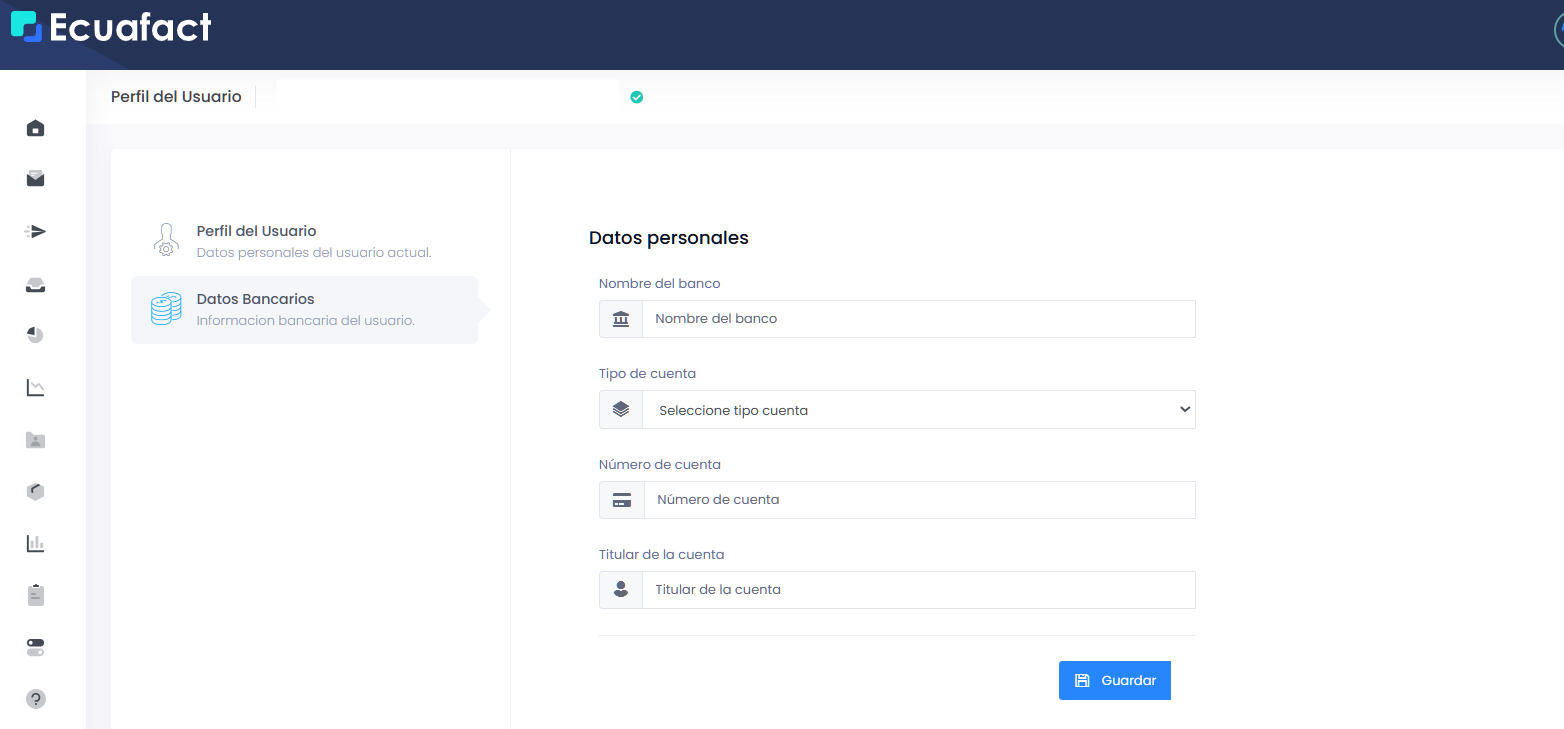The image size is (1564, 729).
Task: Click into the Número de cuenta field
Action: pyautogui.click(x=917, y=500)
